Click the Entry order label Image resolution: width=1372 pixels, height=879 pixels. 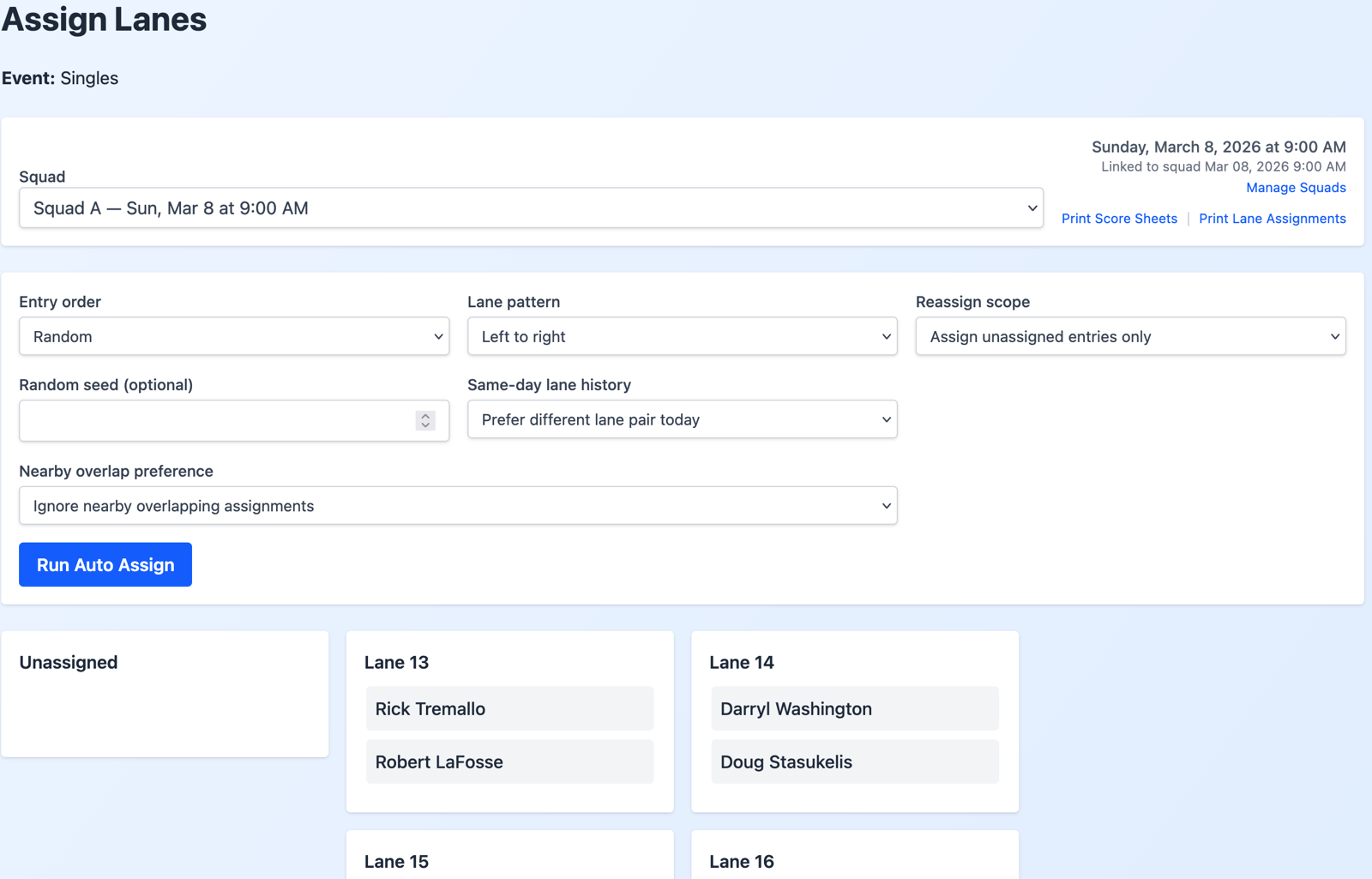coord(60,302)
